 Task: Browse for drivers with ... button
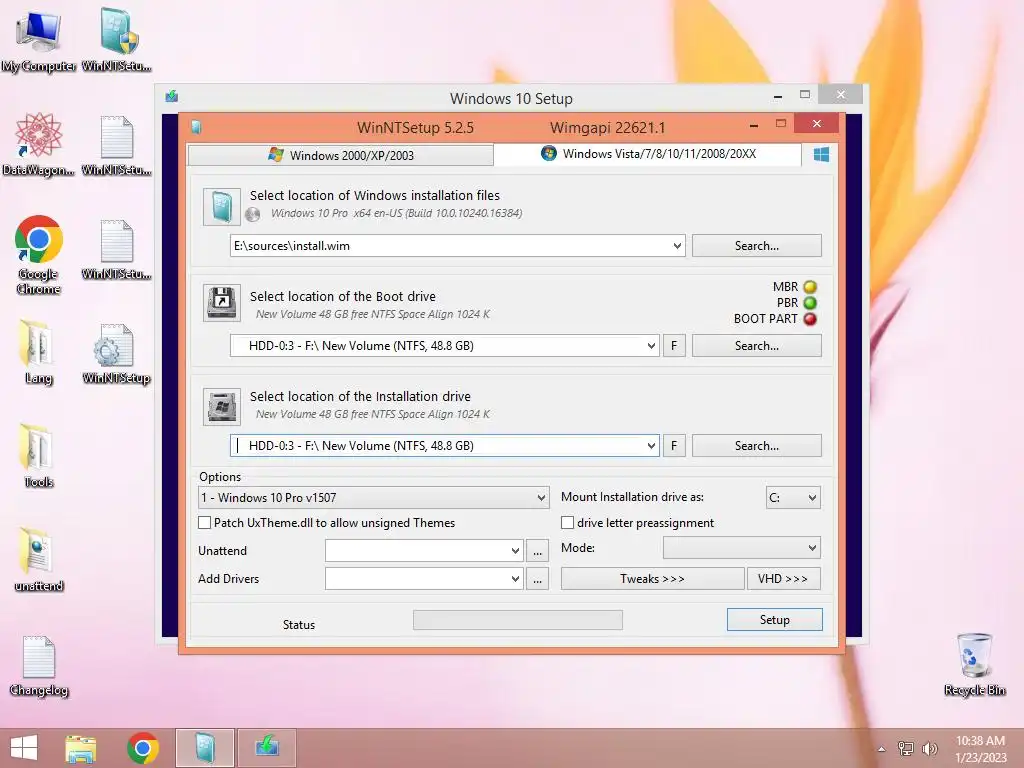537,579
